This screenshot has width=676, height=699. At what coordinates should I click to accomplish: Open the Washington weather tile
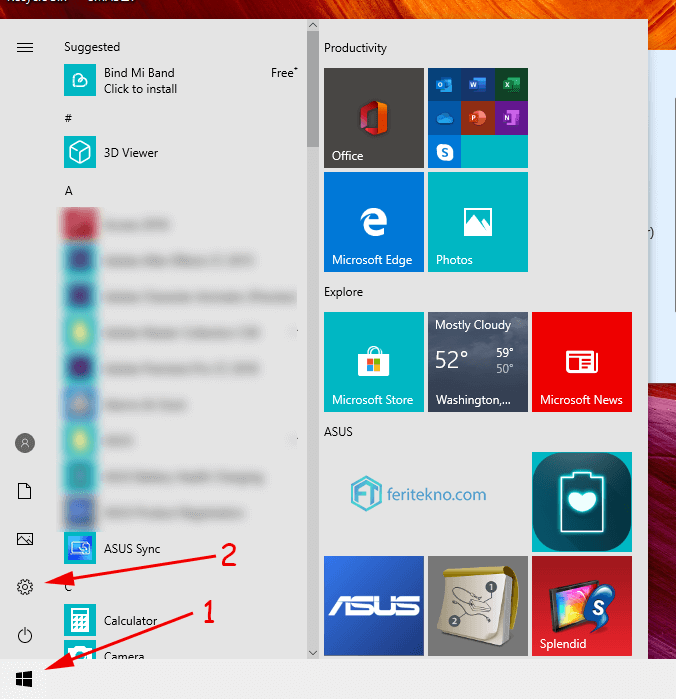point(478,362)
